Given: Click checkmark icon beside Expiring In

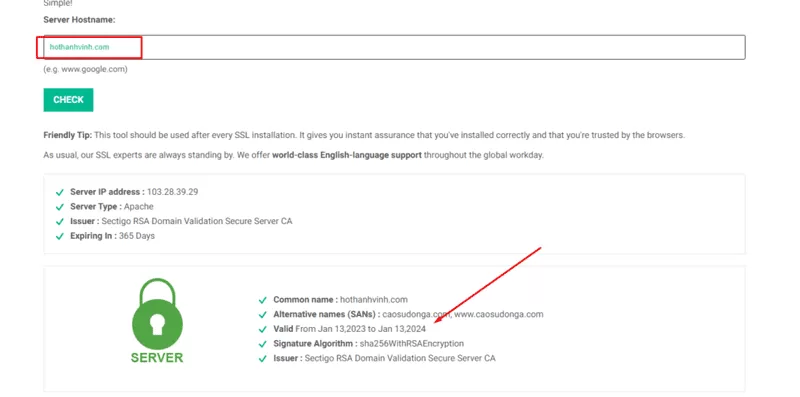Looking at the screenshot, I should coord(60,236).
